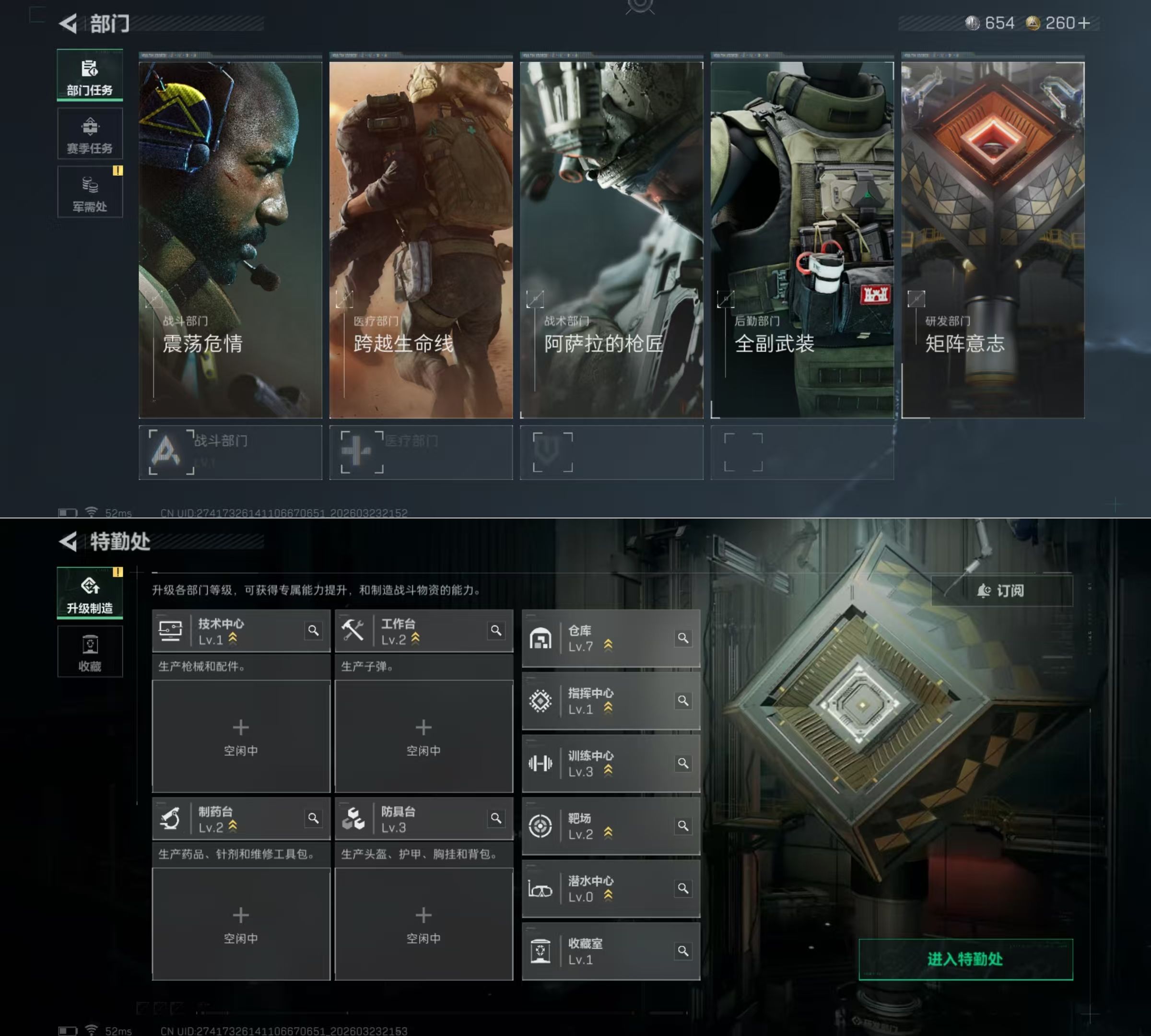This screenshot has height=1036, width=1151.
Task: Click the plus next to 260 currency
Action: (1084, 24)
